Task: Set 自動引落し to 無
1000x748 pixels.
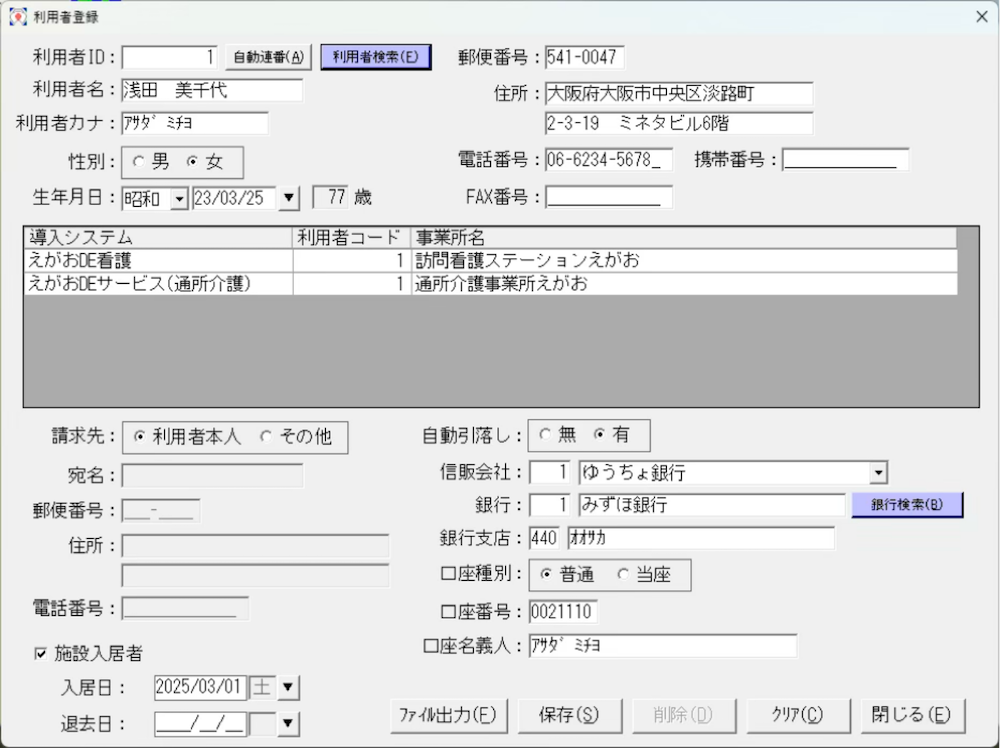Action: pos(545,435)
